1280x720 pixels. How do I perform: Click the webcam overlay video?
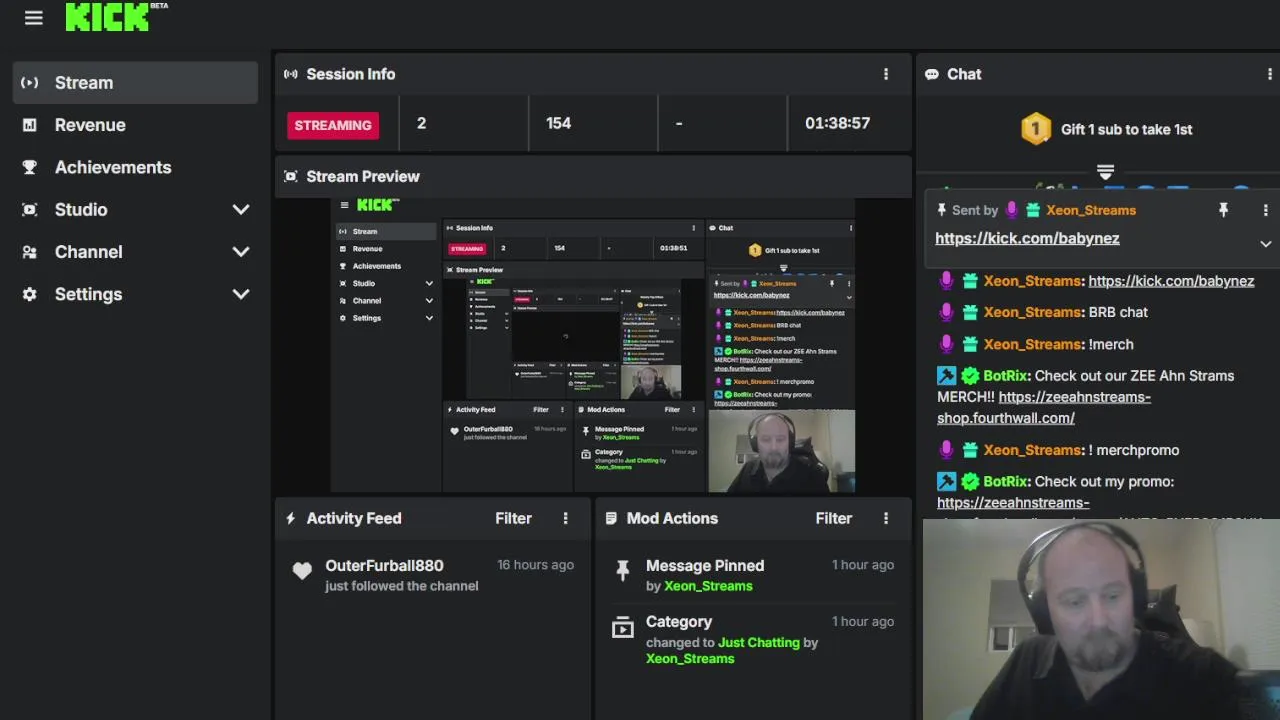click(x=1101, y=618)
